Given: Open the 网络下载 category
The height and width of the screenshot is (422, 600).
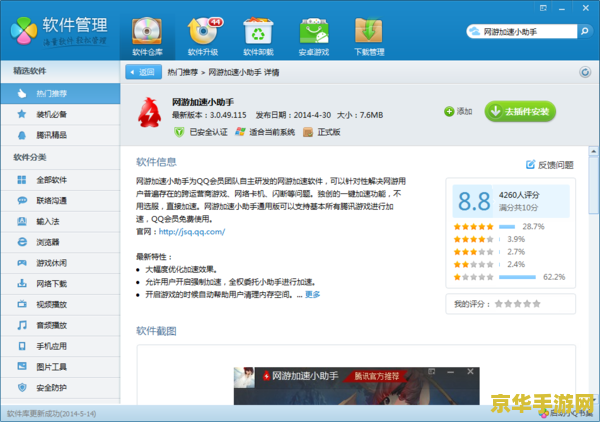Looking at the screenshot, I should coord(60,284).
